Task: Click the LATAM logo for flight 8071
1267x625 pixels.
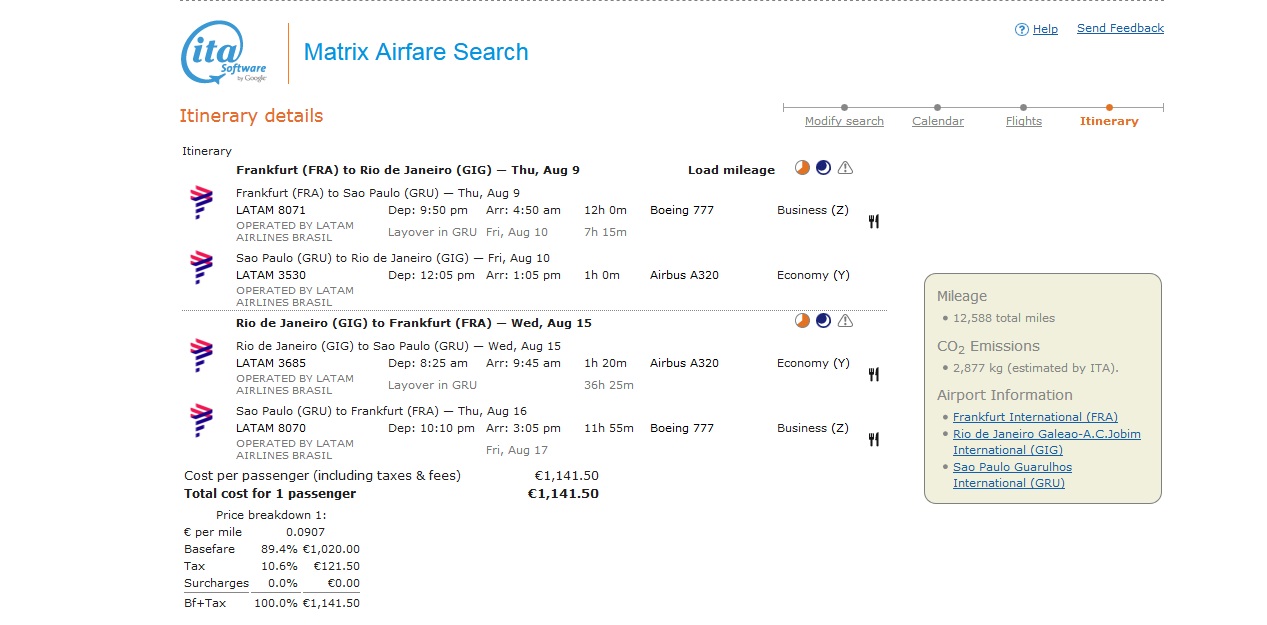Action: pos(202,203)
